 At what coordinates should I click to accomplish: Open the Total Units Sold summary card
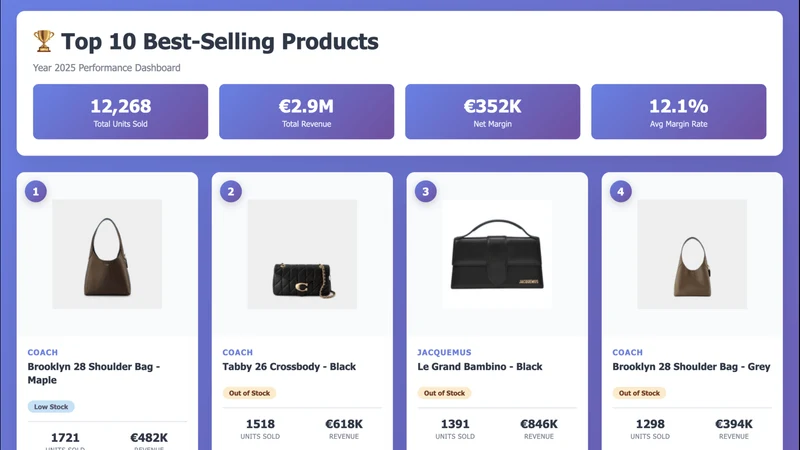pyautogui.click(x=120, y=112)
